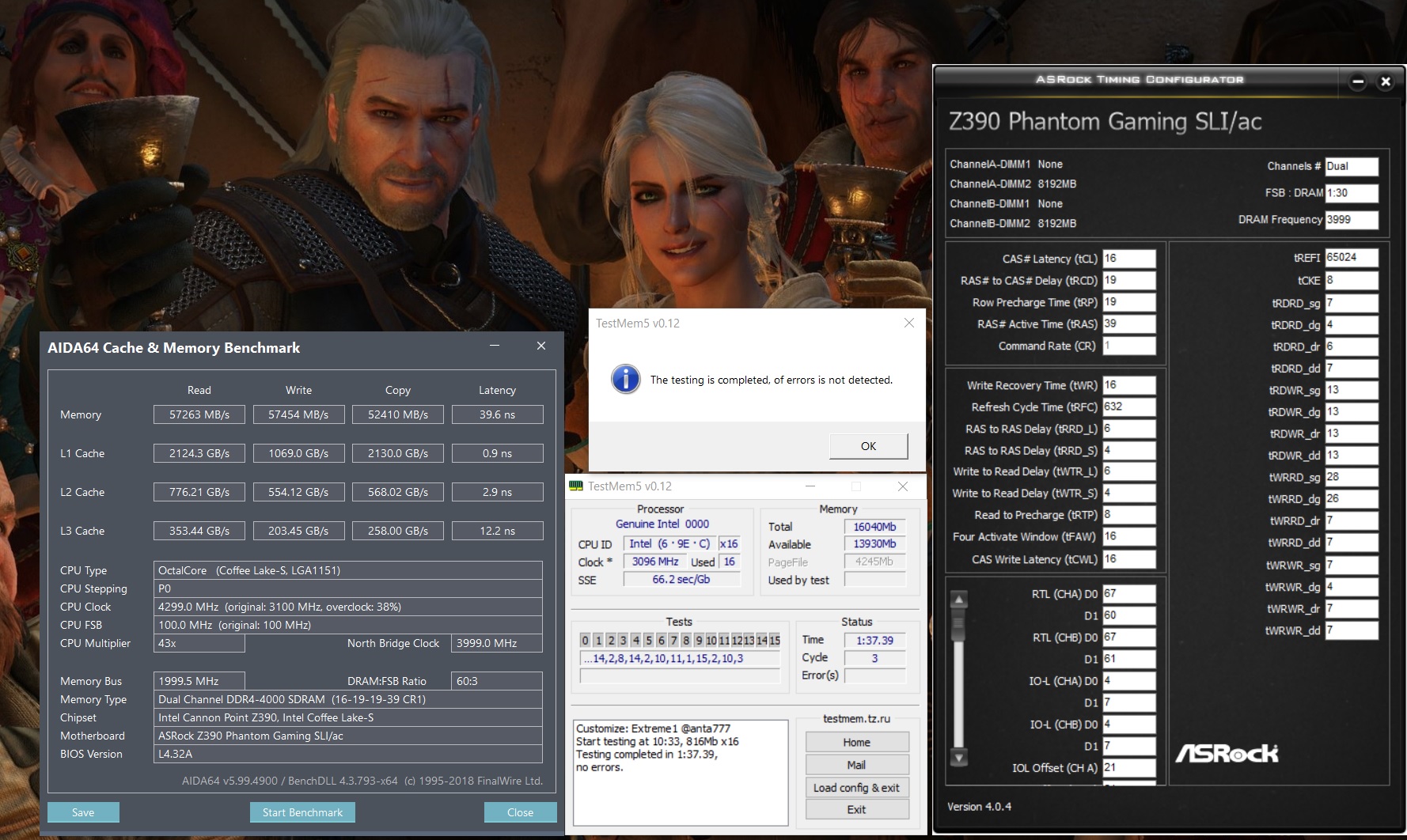Click TestMem5 memory chip title bar icon
Image resolution: width=1407 pixels, height=840 pixels.
pyautogui.click(x=576, y=486)
